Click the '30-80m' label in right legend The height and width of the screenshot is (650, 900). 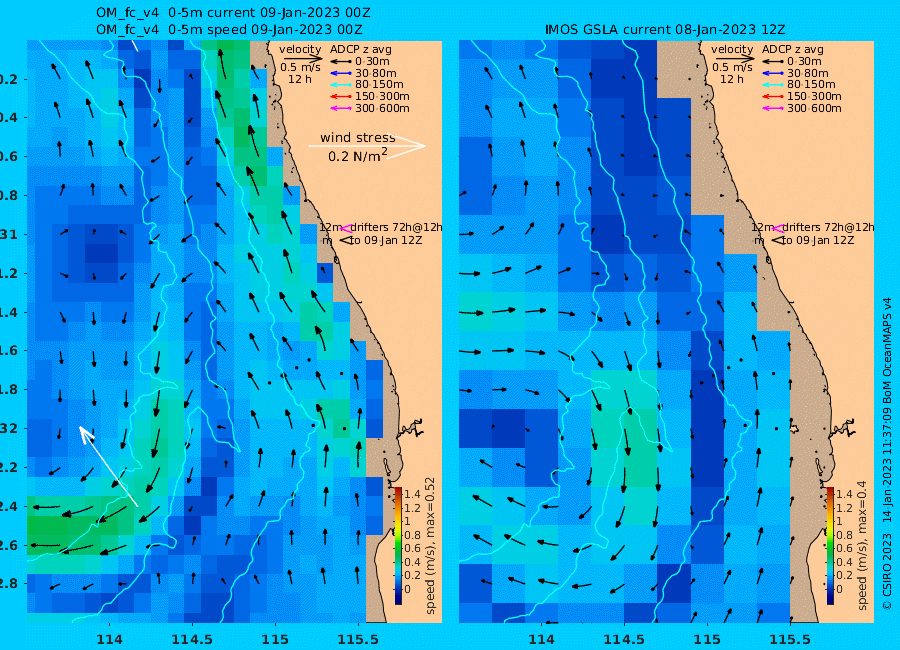point(808,73)
